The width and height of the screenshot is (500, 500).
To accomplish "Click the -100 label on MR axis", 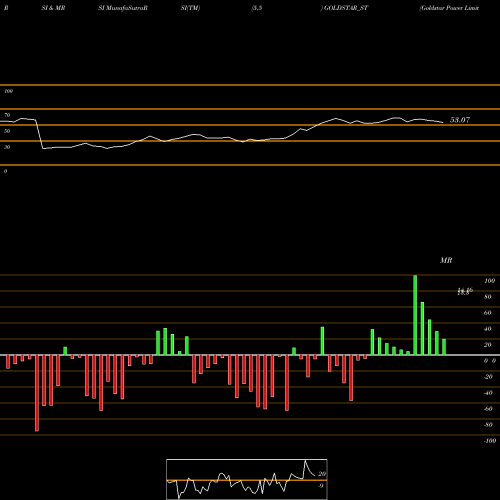I will pyautogui.click(x=490, y=441).
